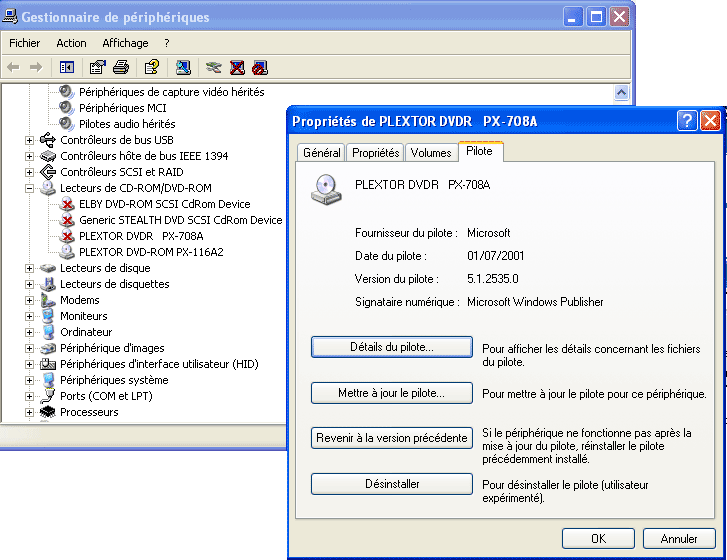
Task: Confirm with the OK button
Action: [598, 539]
